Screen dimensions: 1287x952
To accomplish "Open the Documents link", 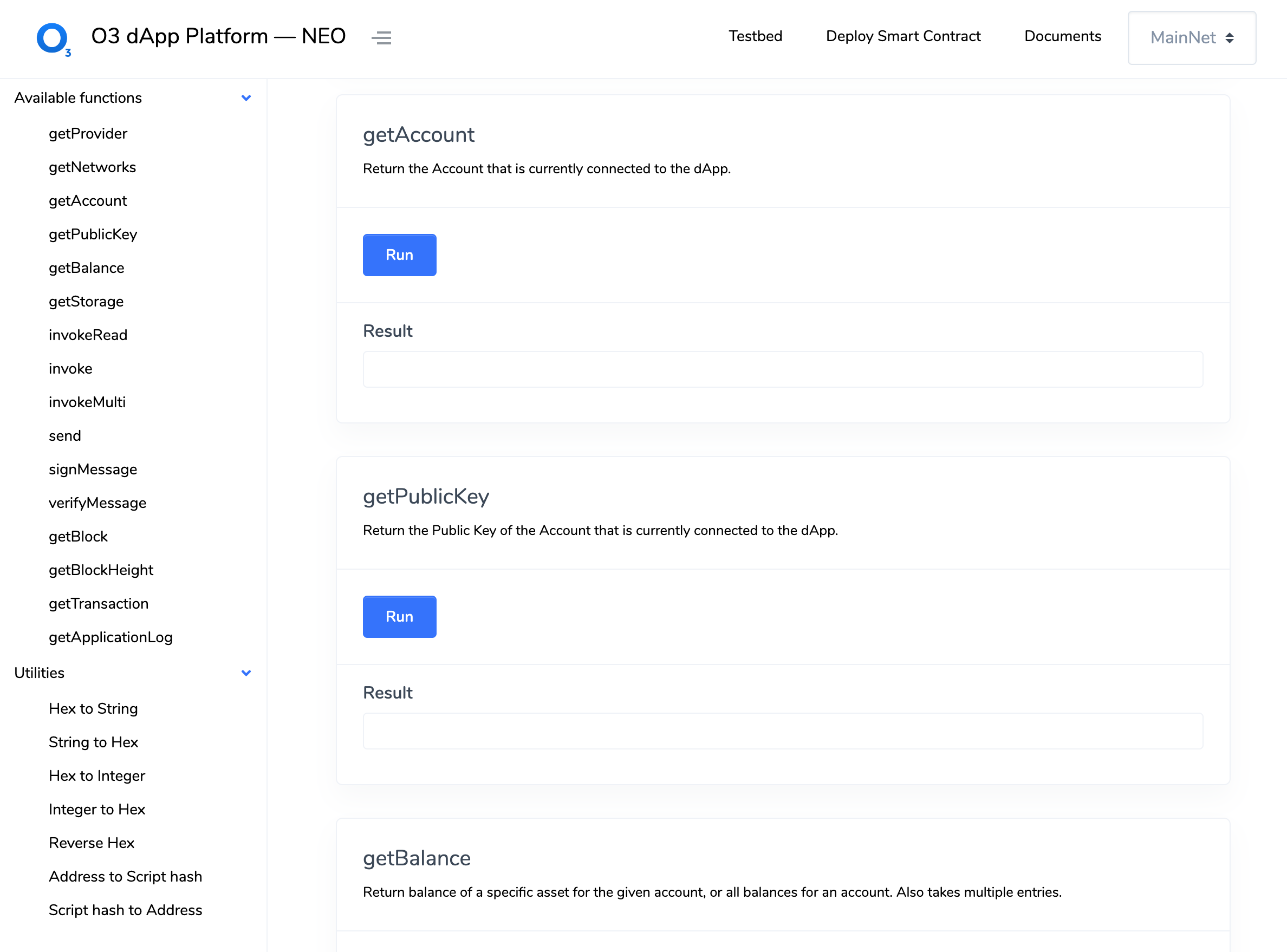I will (1062, 36).
